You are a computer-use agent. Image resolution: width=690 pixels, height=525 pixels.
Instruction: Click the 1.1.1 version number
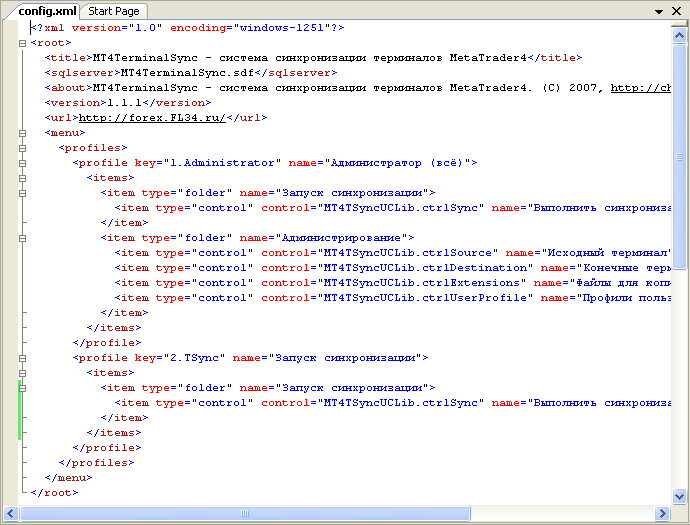click(124, 103)
